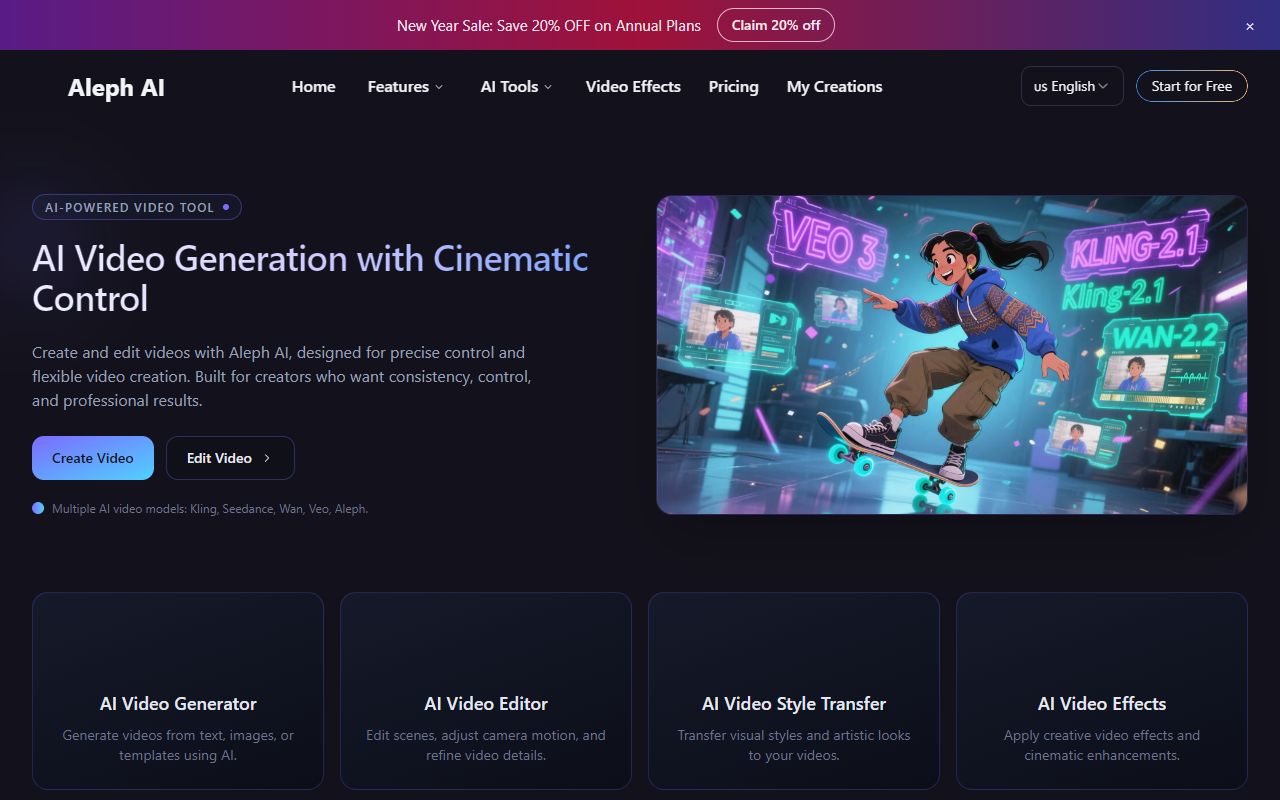Go to the Pricing page
Image resolution: width=1280 pixels, height=800 pixels.
coord(733,87)
